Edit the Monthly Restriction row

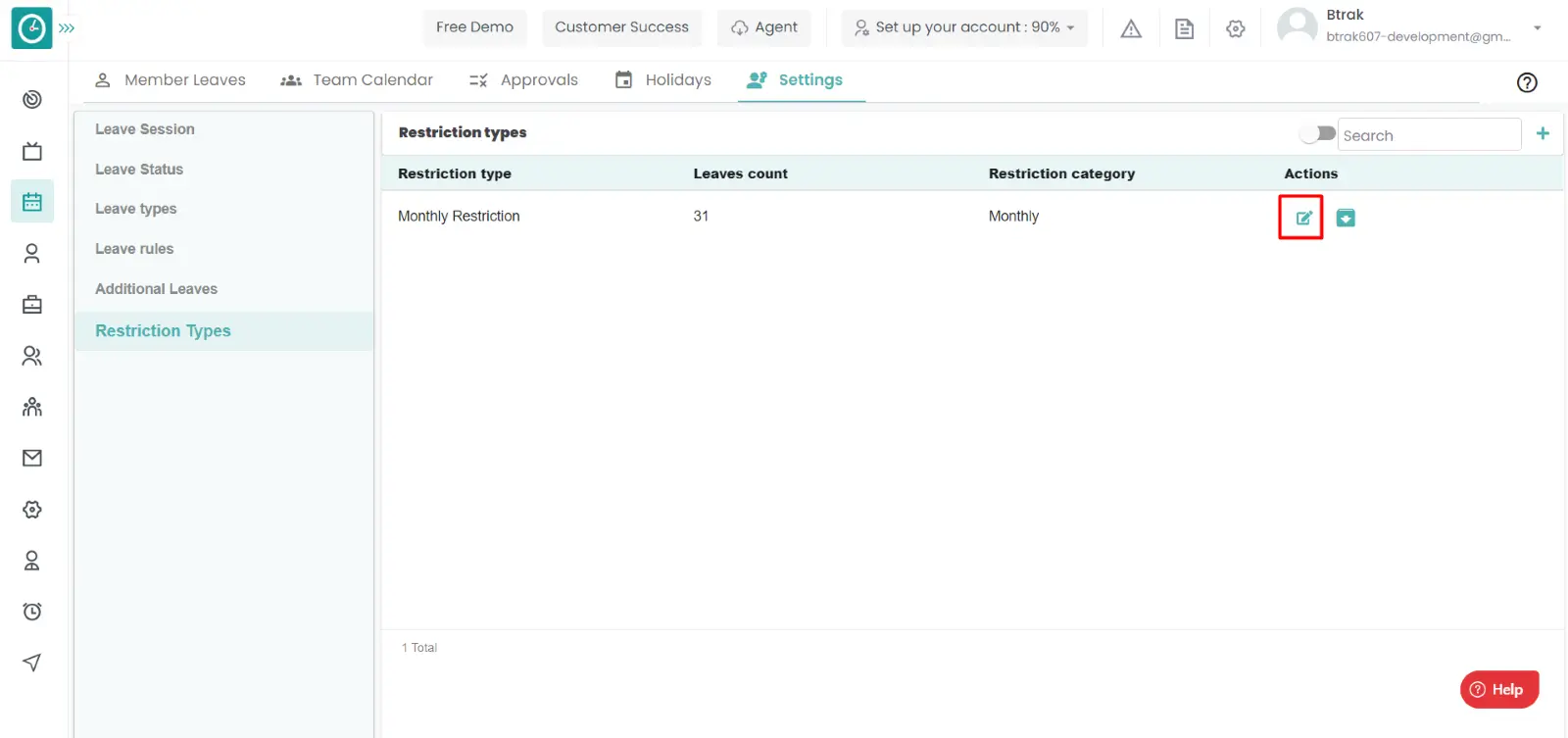point(1303,219)
